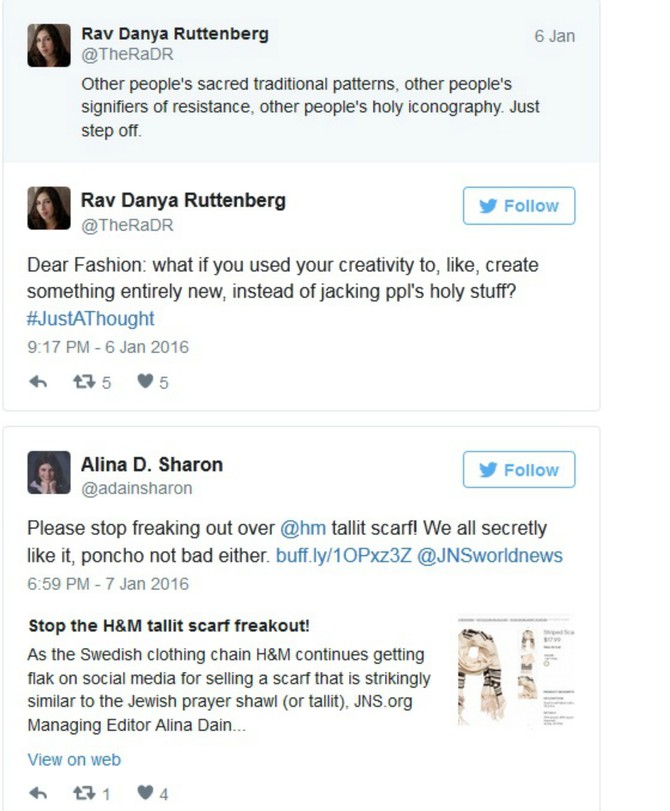
Task: Open the #JustAThought hashtag
Action: tap(91, 319)
